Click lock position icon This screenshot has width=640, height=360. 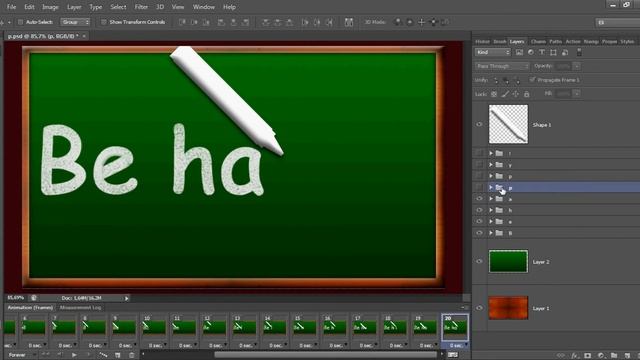(x=516, y=94)
